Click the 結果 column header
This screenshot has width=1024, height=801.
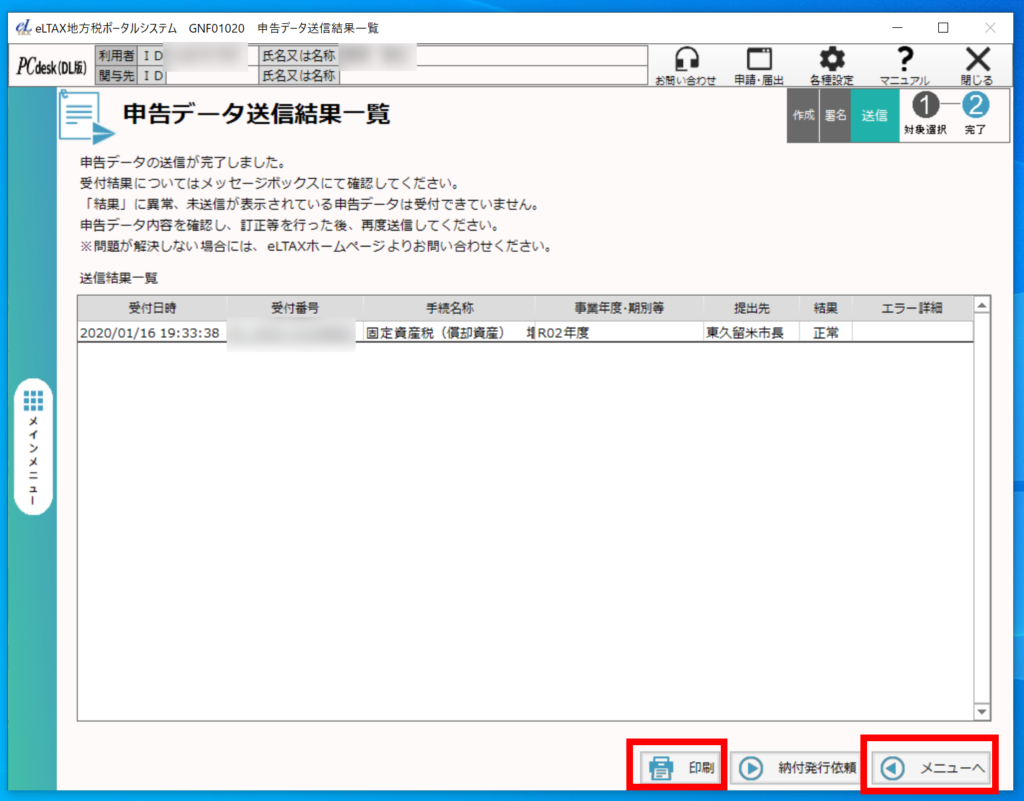coord(825,307)
